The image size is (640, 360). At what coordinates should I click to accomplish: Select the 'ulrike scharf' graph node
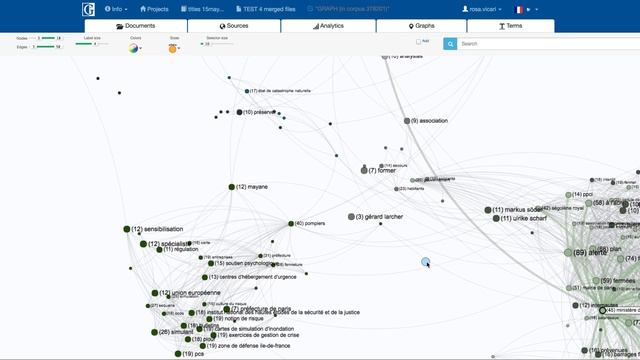(x=496, y=218)
